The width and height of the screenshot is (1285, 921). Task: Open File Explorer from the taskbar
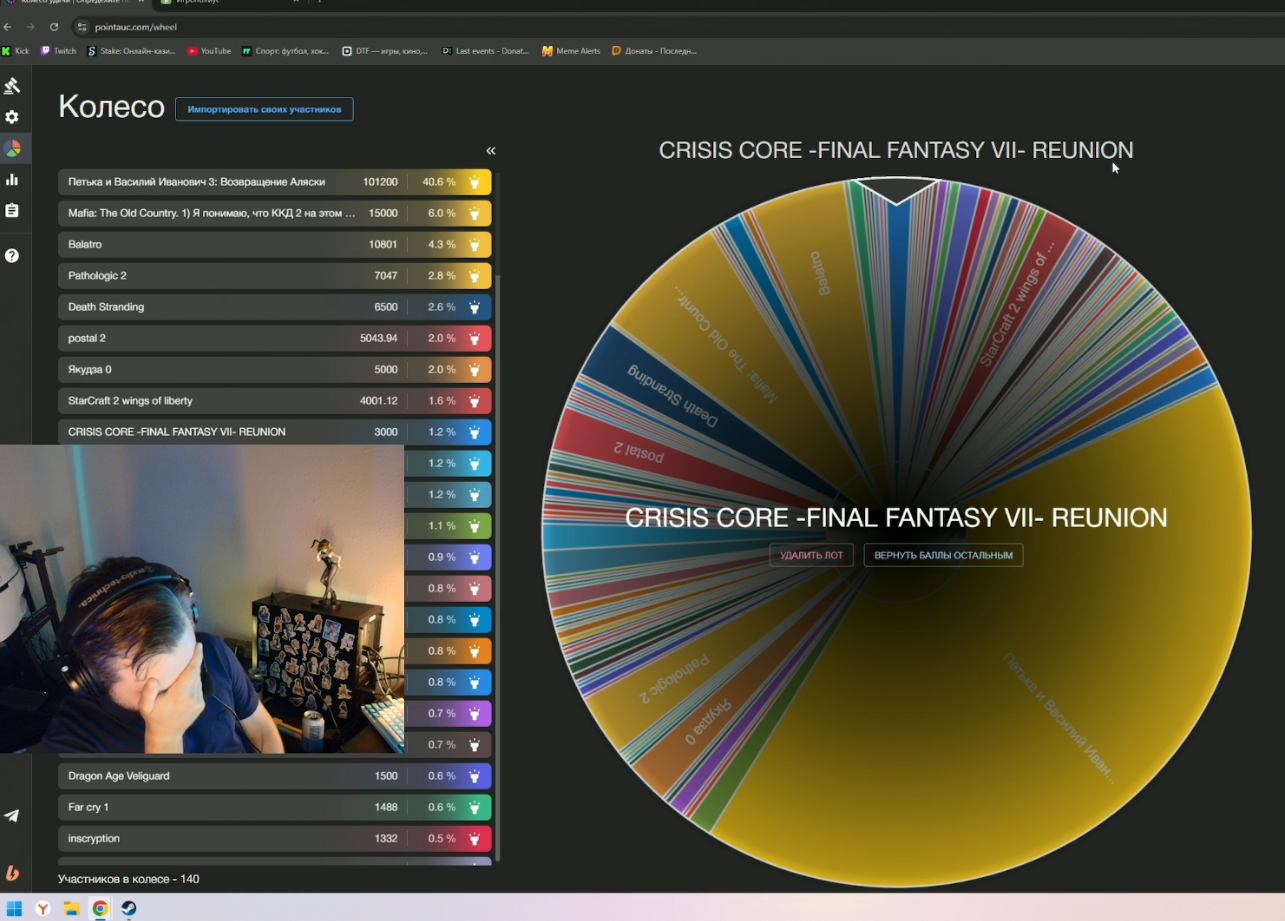click(71, 908)
